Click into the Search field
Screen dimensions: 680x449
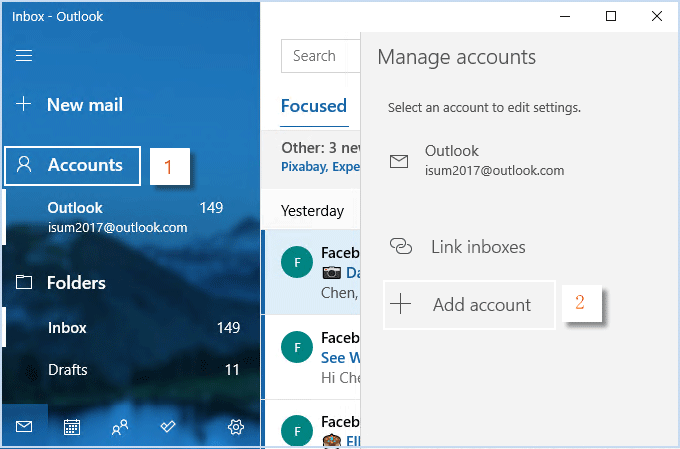(x=320, y=56)
